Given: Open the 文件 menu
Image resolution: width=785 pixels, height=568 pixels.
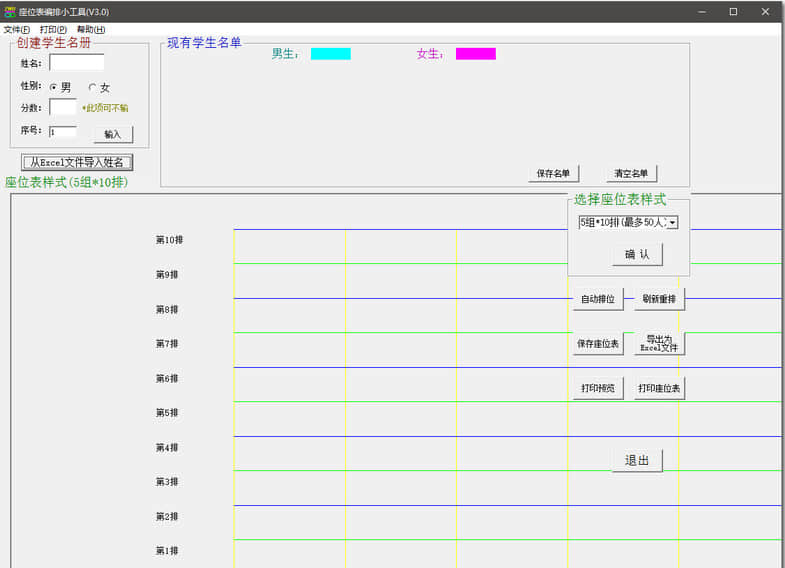Looking at the screenshot, I should pyautogui.click(x=17, y=30).
